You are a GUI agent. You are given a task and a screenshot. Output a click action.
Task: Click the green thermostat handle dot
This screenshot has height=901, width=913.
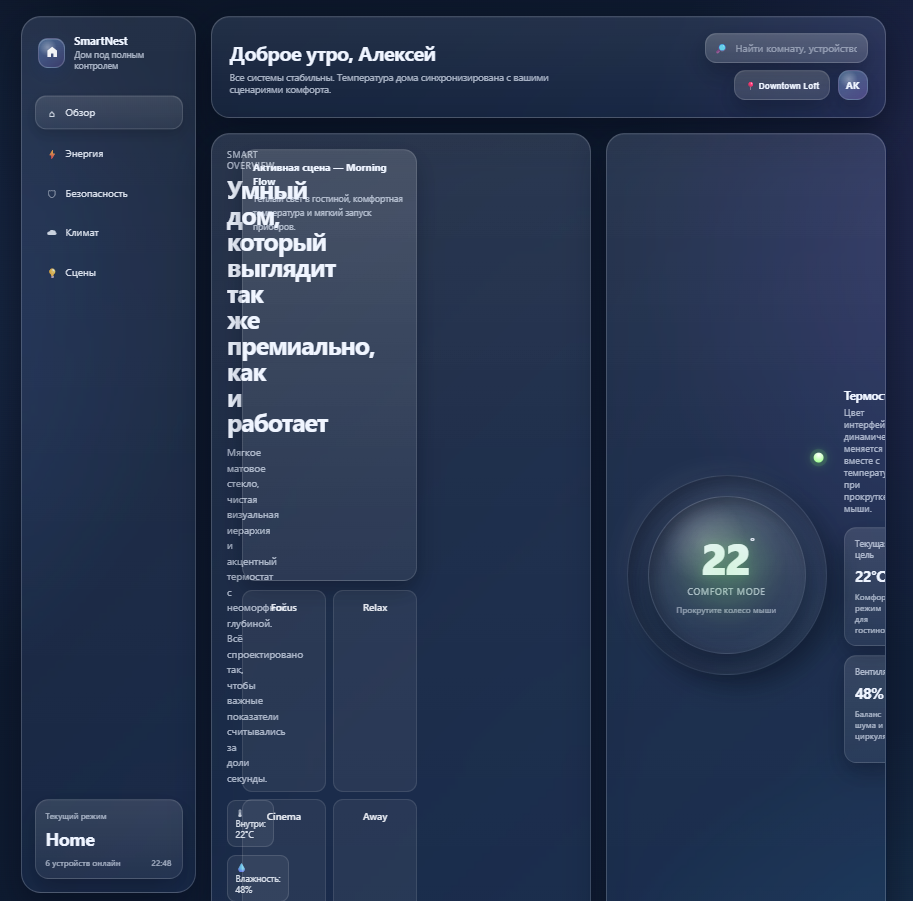818,458
